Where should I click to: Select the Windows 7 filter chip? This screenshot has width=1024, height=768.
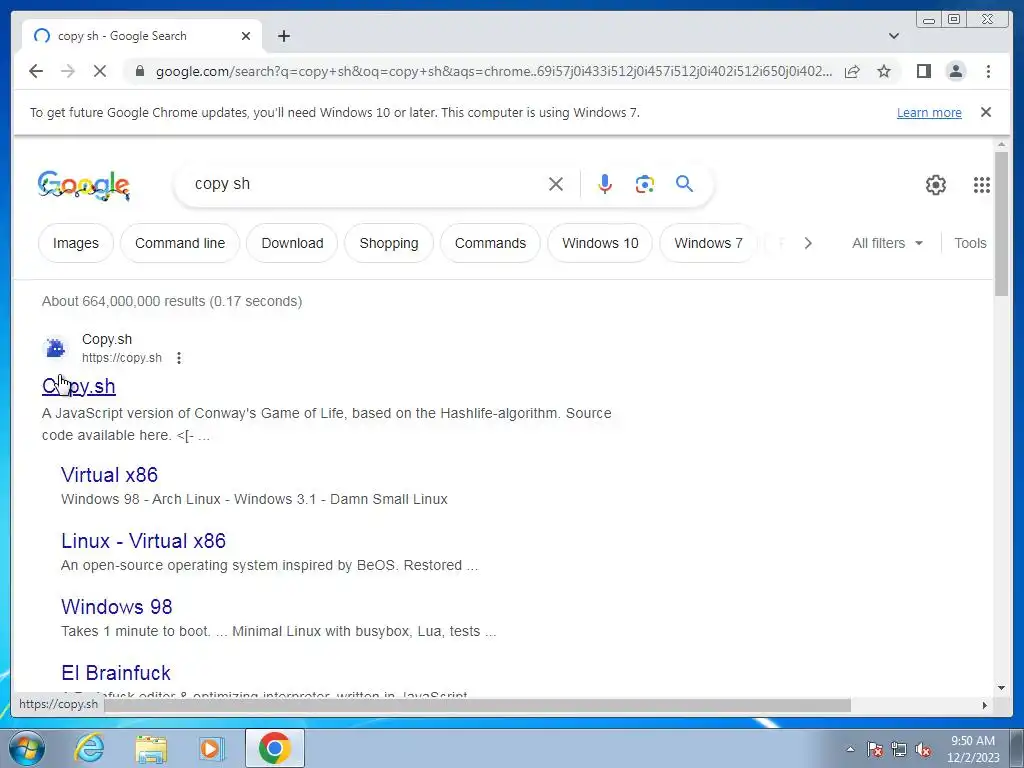pos(708,243)
